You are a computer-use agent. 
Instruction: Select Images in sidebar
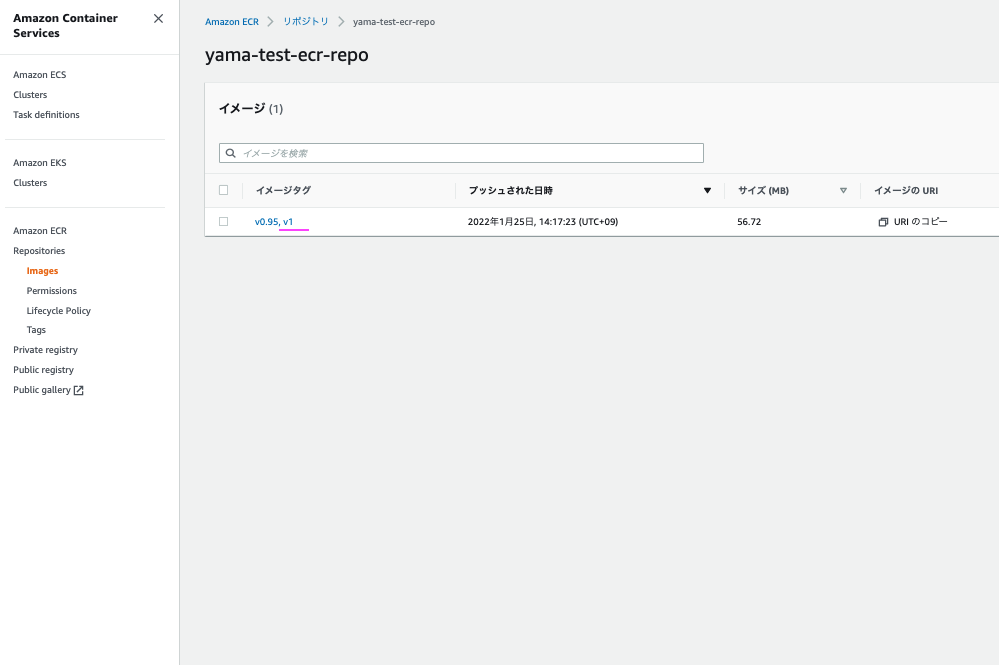pos(42,271)
